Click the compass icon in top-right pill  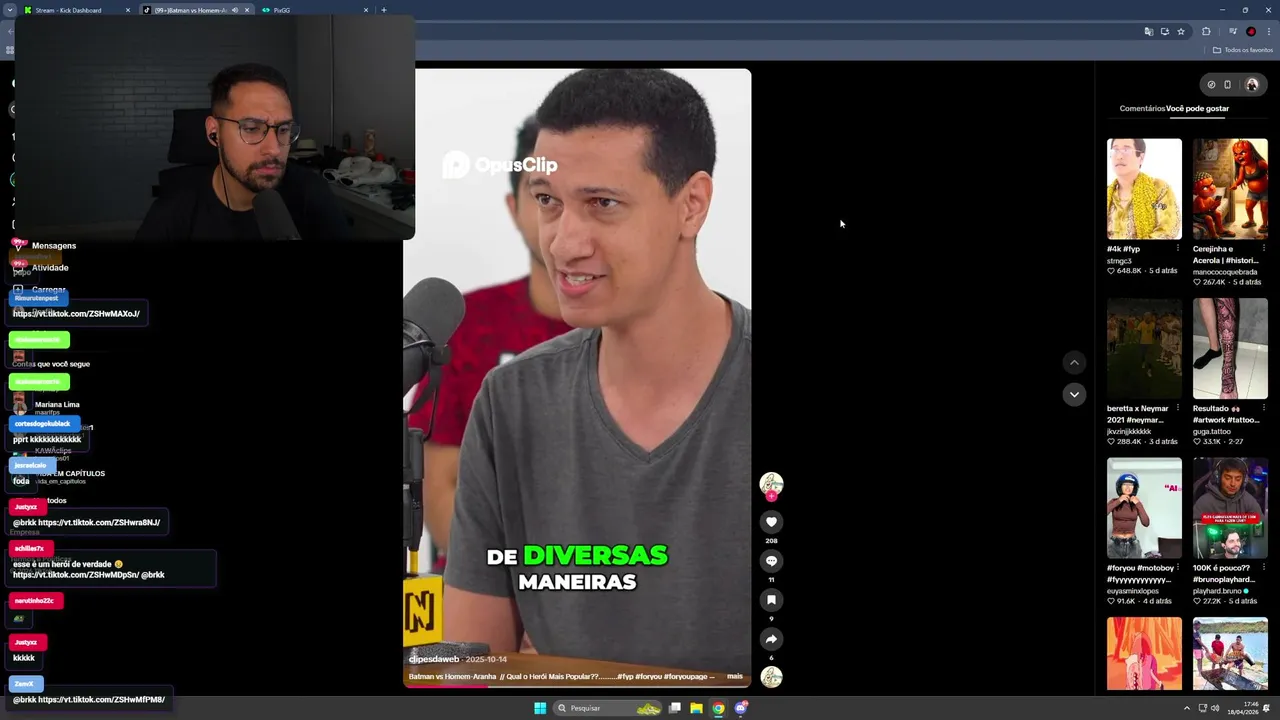click(1211, 85)
